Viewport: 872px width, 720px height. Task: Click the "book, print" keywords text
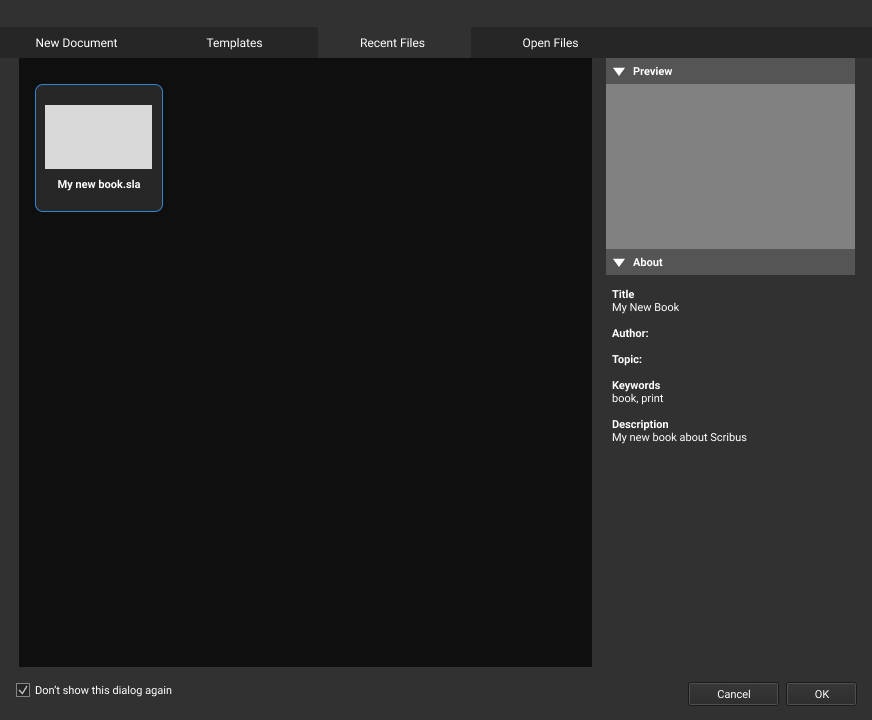(637, 399)
